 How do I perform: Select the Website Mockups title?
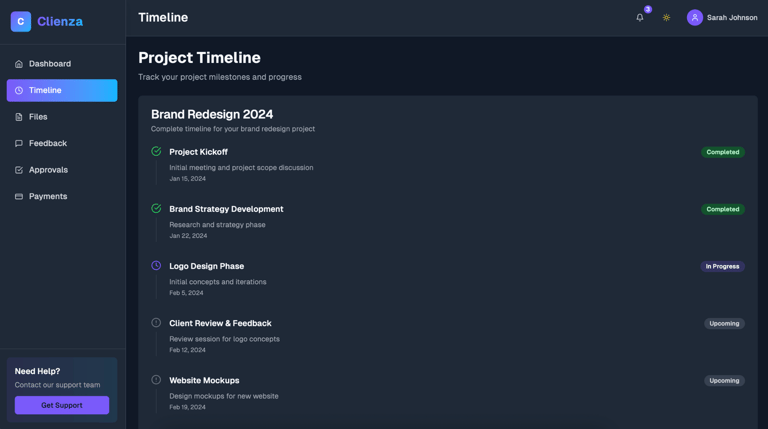[204, 381]
